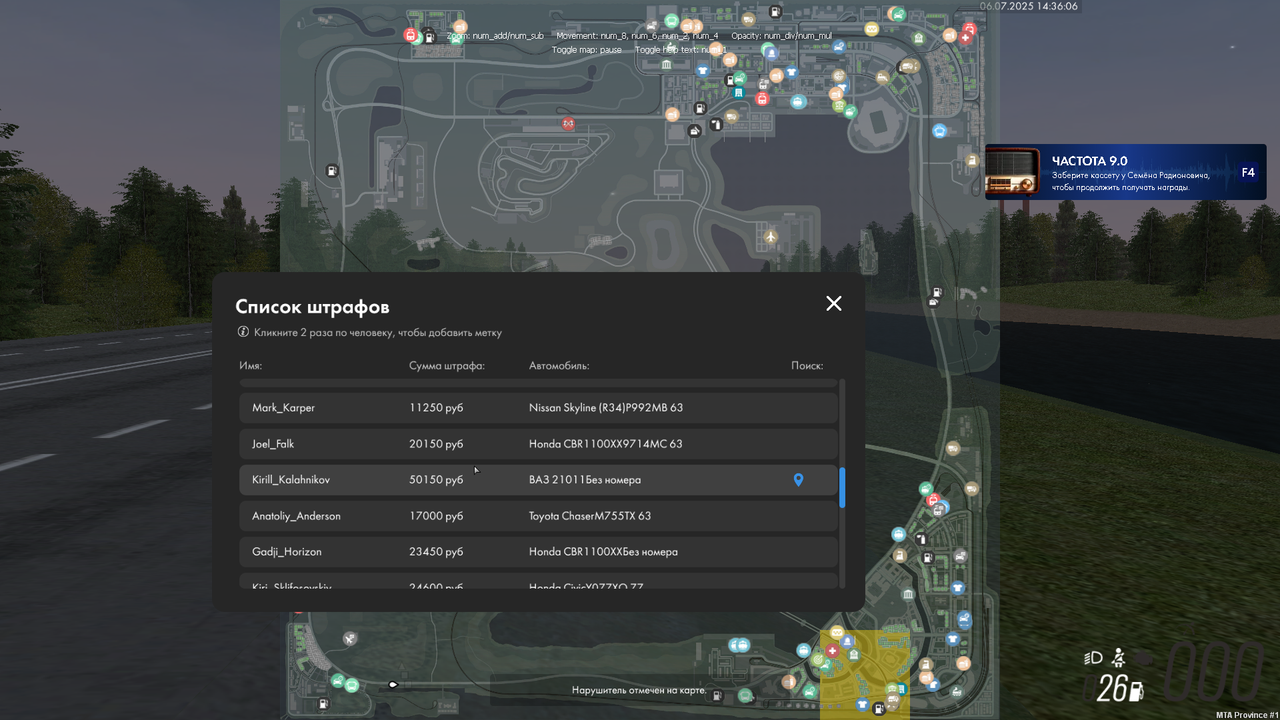Click the Список штрафов title
The height and width of the screenshot is (720, 1280).
312,307
